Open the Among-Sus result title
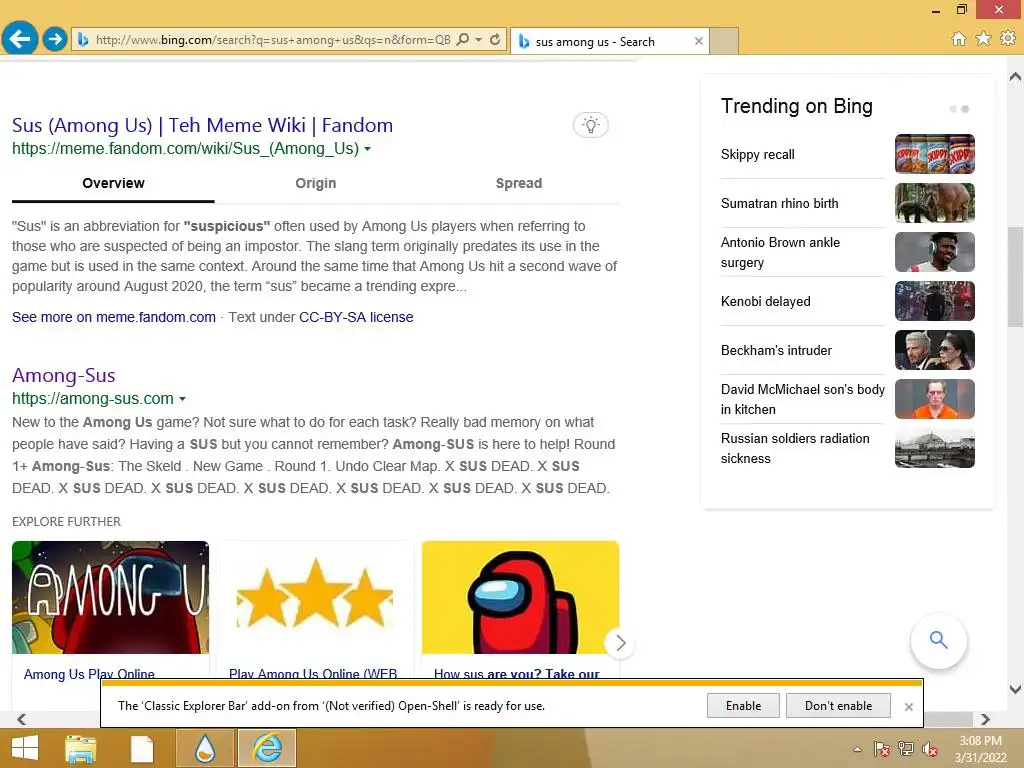The image size is (1024, 768). point(63,376)
